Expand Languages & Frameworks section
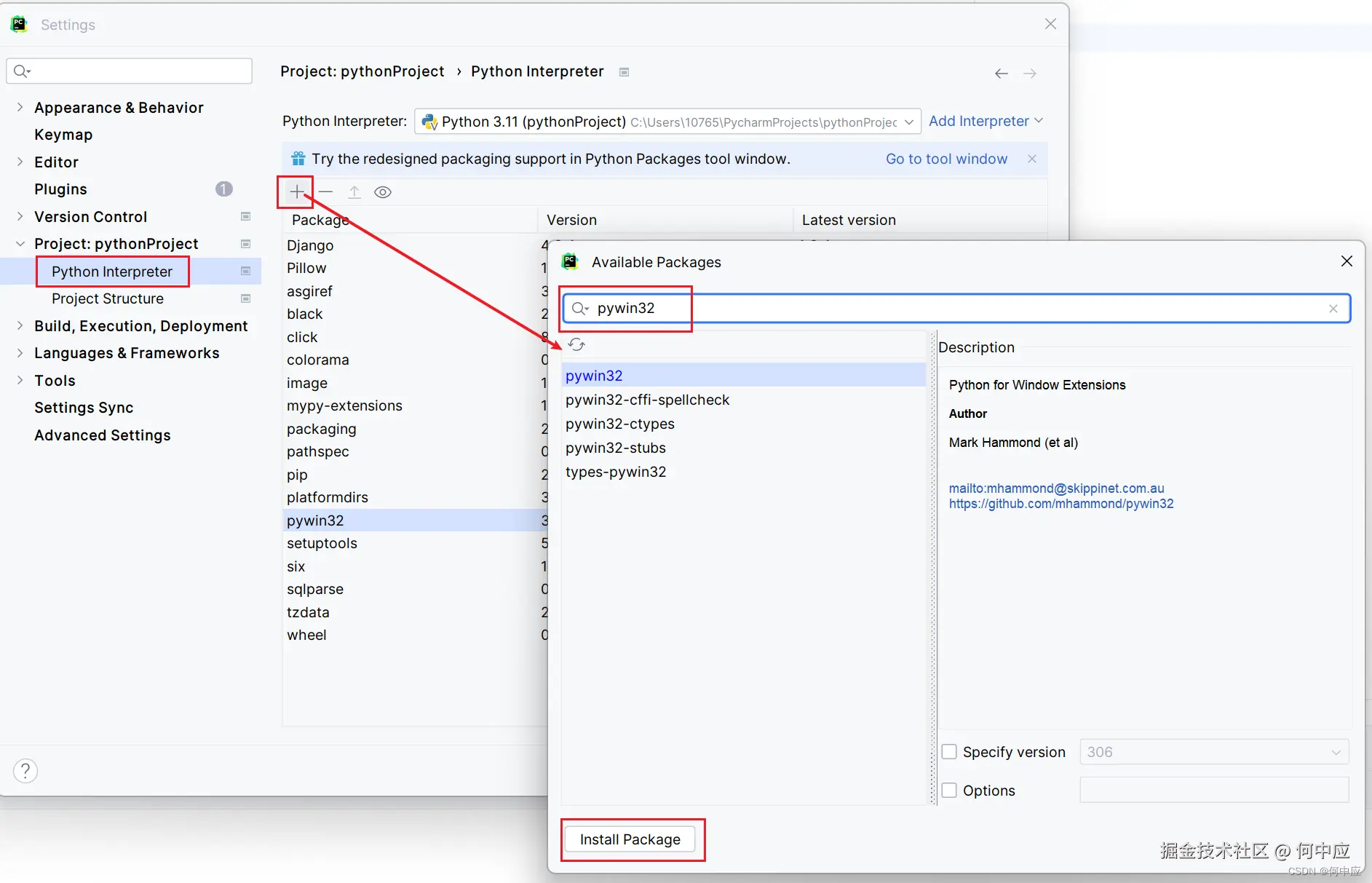Viewport: 1372px width, 883px height. tap(20, 353)
